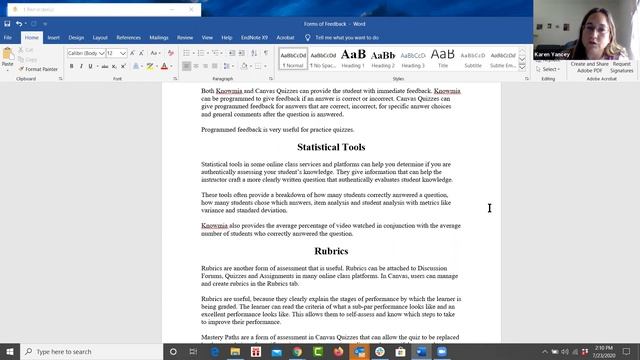Align text to the left
Image resolution: width=640 pixels, height=360 pixels.
pyautogui.click(x=187, y=66)
